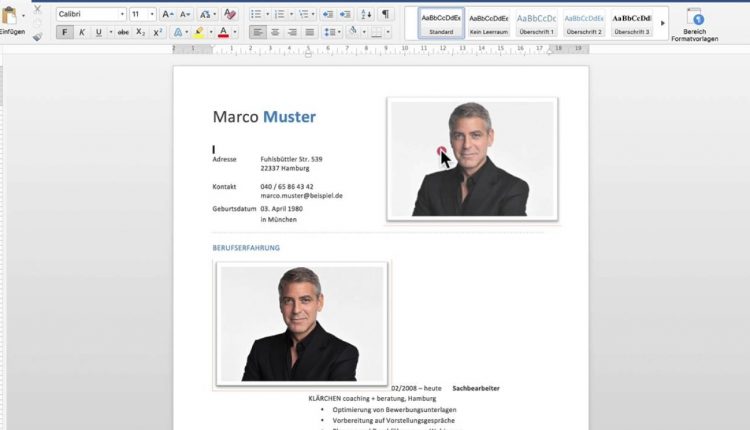Open the shading color dropdown arrow

tap(364, 33)
